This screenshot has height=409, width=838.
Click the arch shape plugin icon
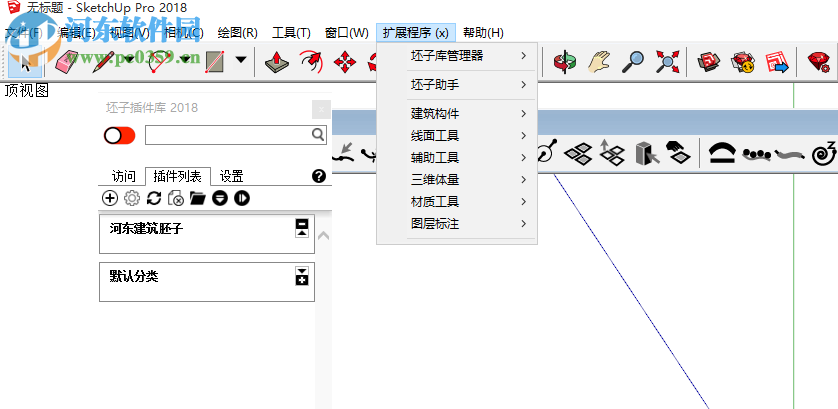pyautogui.click(x=722, y=153)
